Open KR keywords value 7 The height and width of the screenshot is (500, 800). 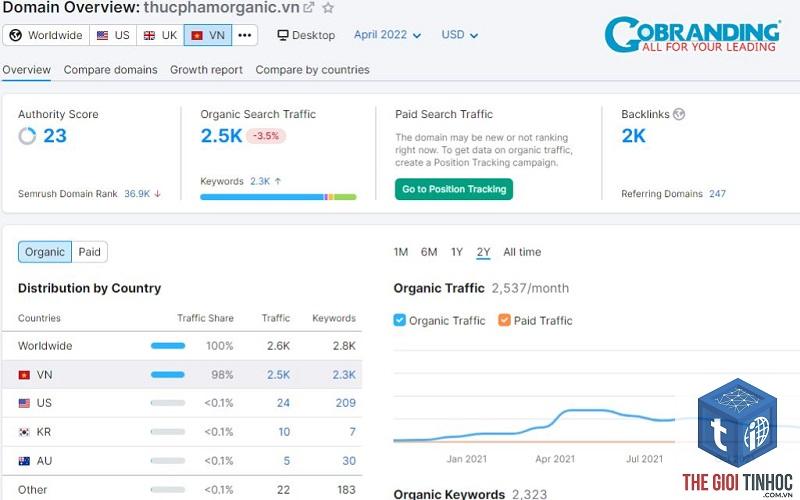tap(353, 432)
